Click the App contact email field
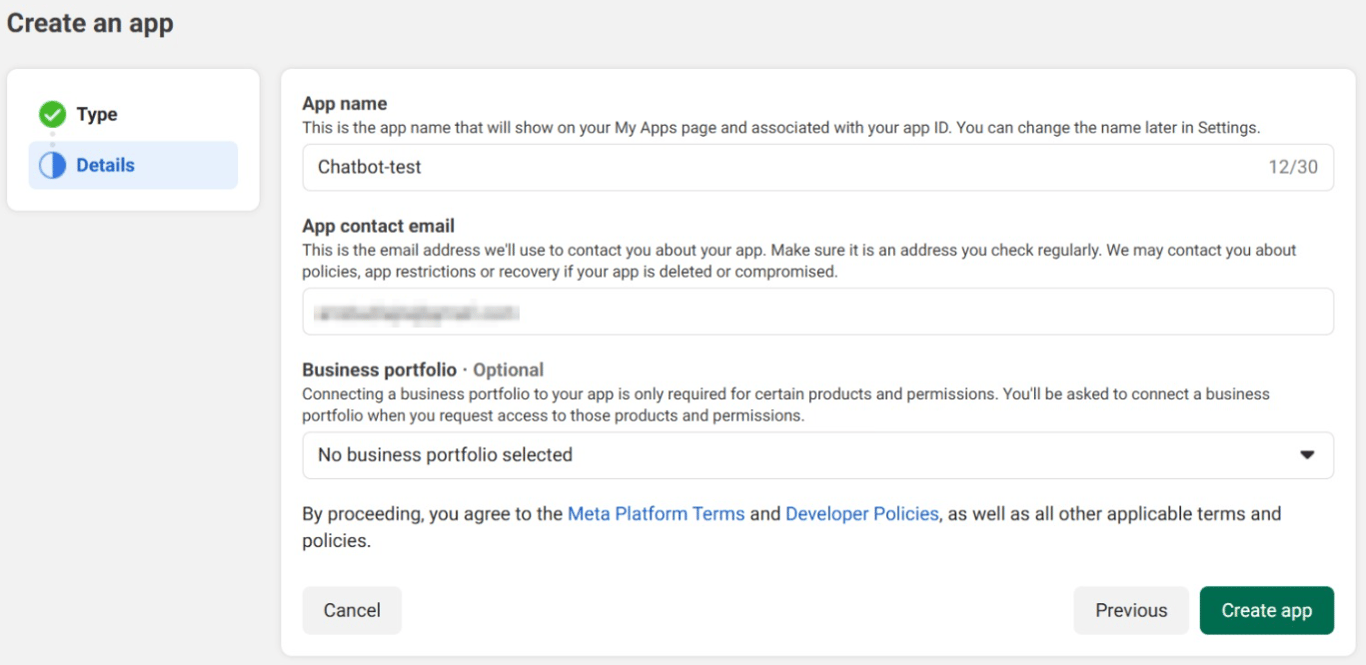This screenshot has height=665, width=1366. pyautogui.click(x=700, y=311)
